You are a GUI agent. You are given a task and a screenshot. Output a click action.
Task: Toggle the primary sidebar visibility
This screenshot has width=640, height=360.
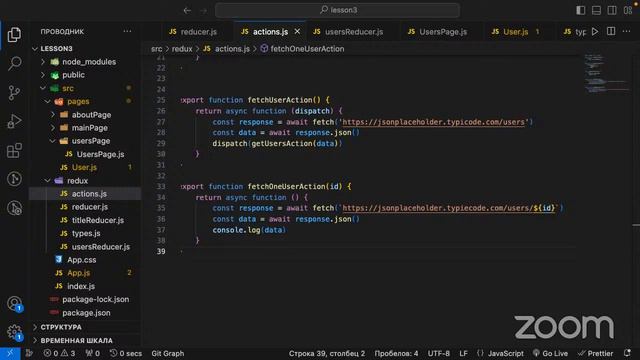[580, 10]
